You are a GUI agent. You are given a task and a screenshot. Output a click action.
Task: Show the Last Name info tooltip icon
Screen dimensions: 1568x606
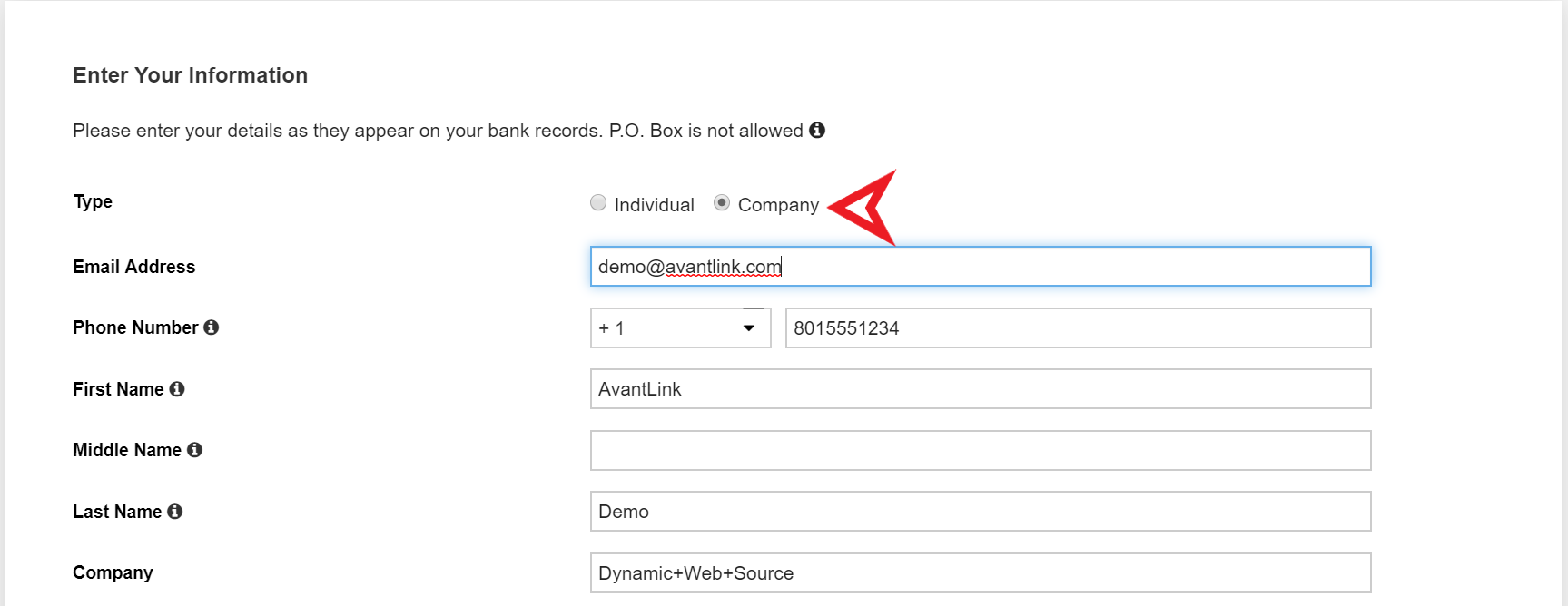click(x=175, y=511)
